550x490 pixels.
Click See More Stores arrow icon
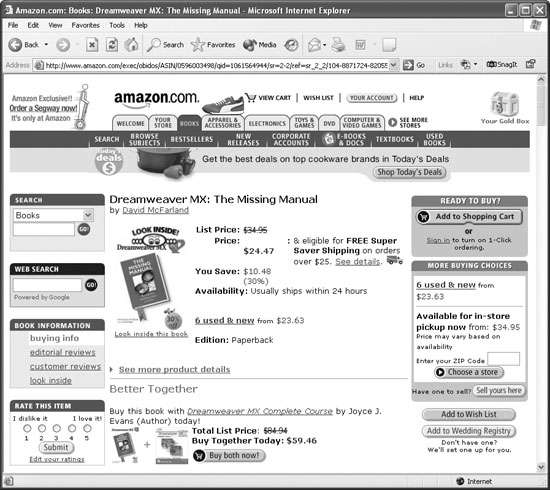click(x=392, y=122)
